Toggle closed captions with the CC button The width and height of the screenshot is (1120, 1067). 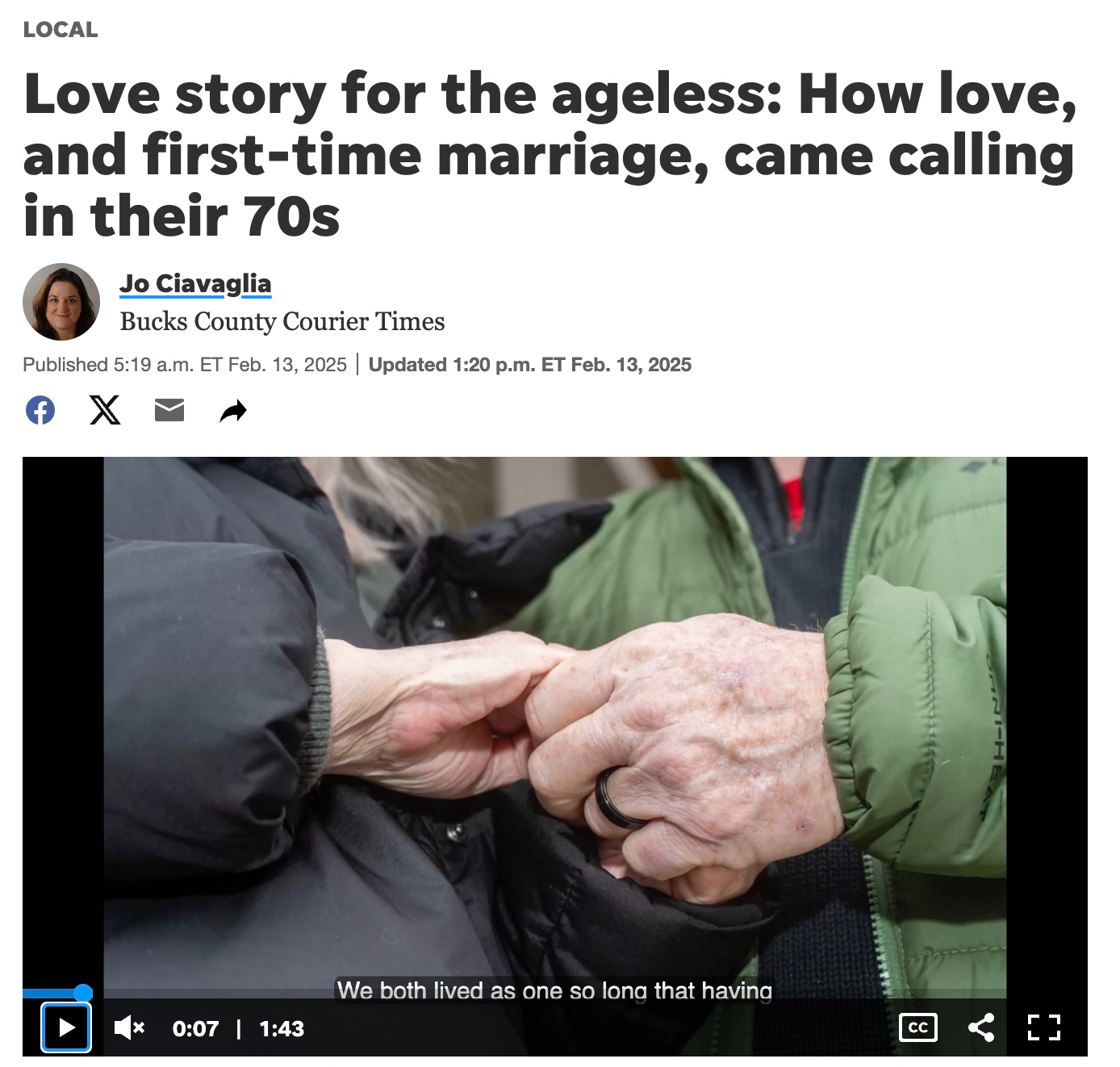click(x=918, y=1027)
